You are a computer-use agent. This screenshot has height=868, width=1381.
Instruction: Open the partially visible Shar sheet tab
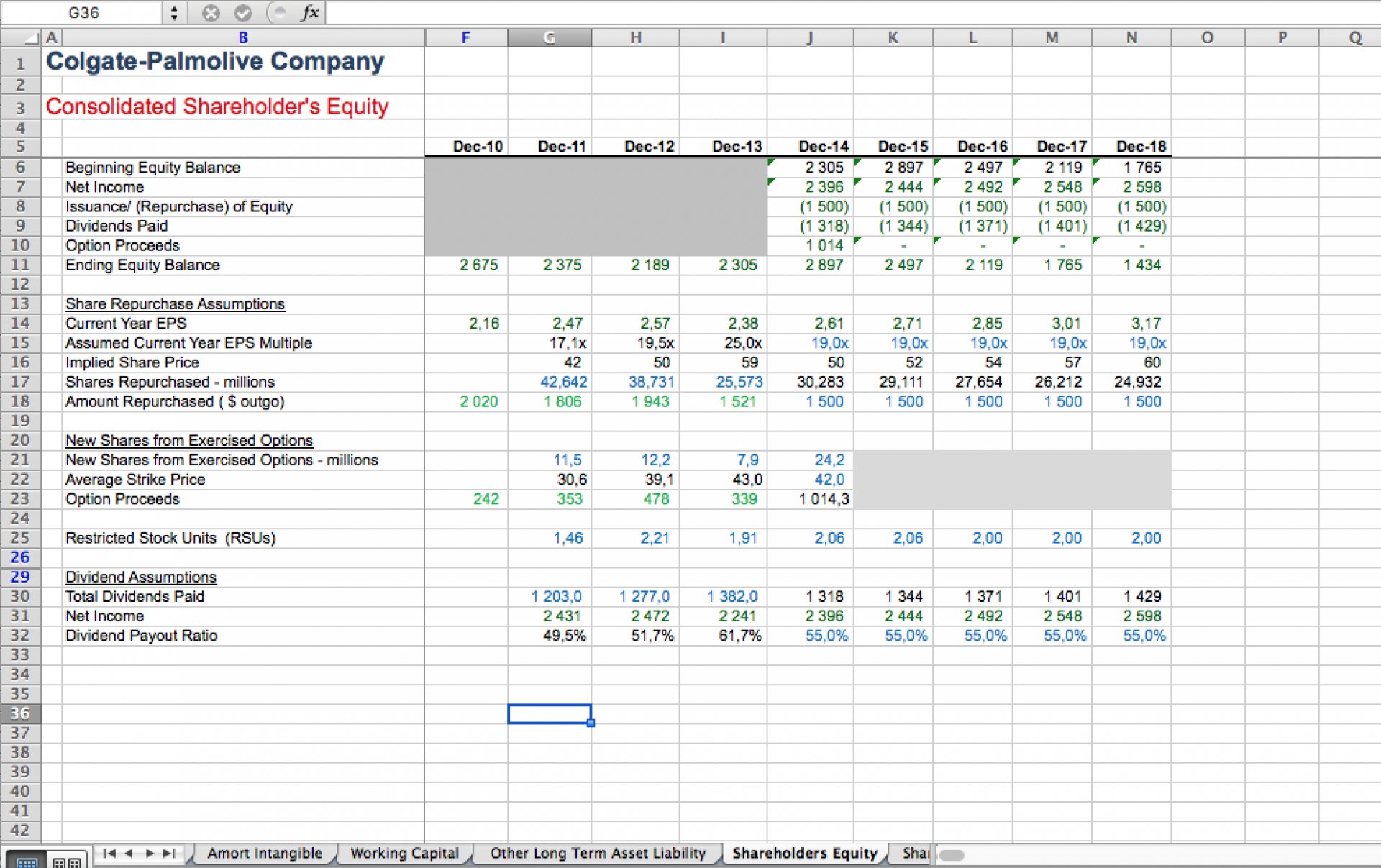914,854
